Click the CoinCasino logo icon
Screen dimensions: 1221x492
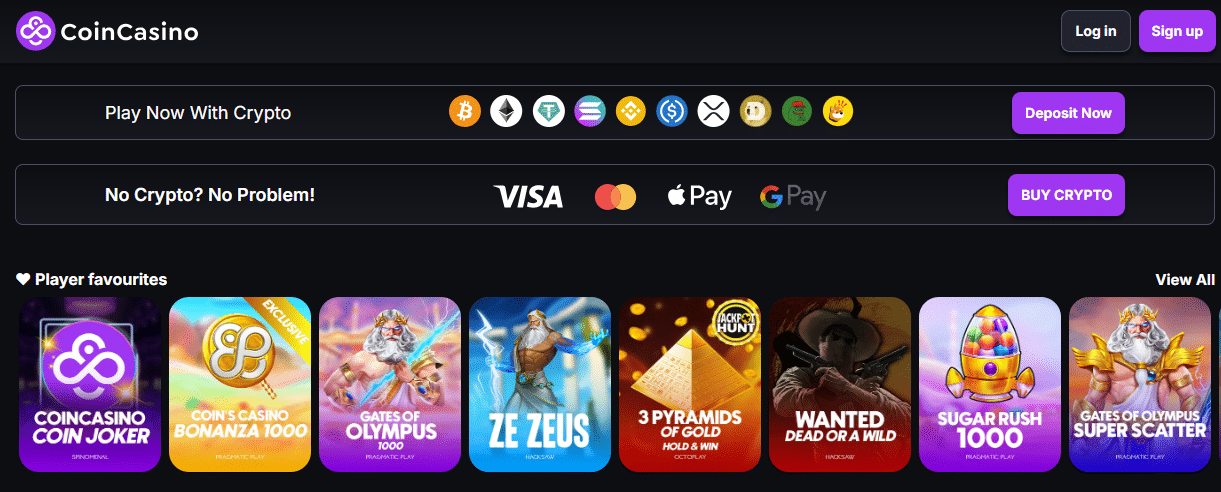coord(35,31)
